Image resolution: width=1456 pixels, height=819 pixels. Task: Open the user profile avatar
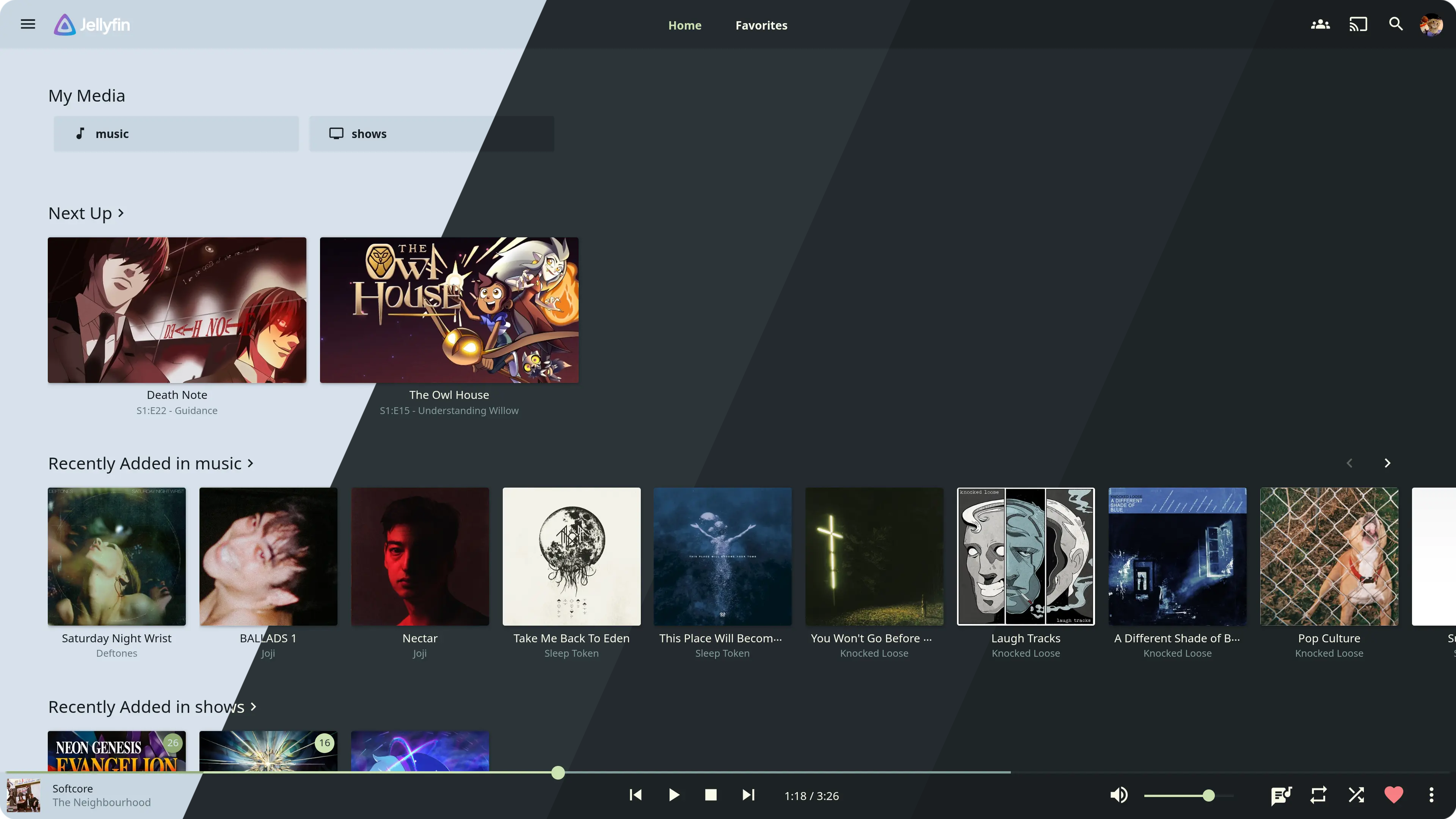[x=1431, y=25]
